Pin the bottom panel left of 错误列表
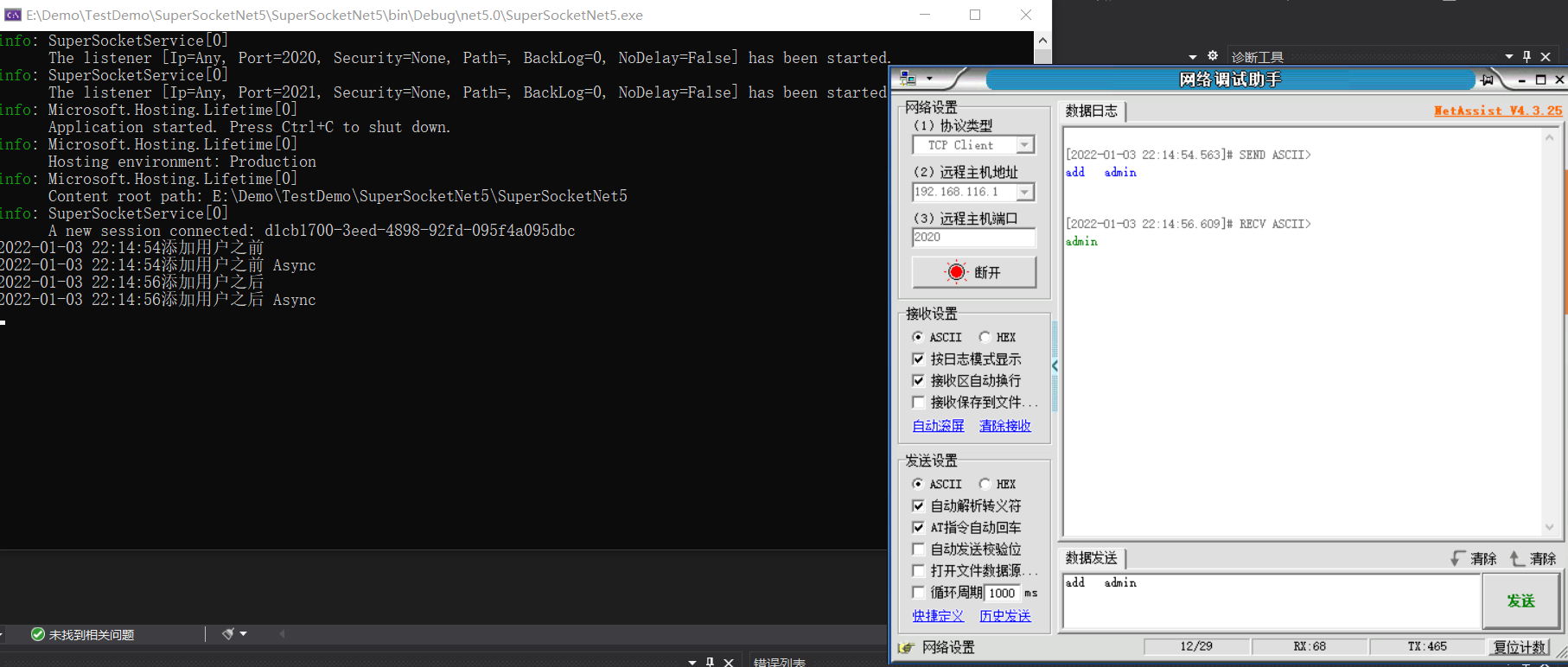The image size is (1568, 667). [711, 662]
